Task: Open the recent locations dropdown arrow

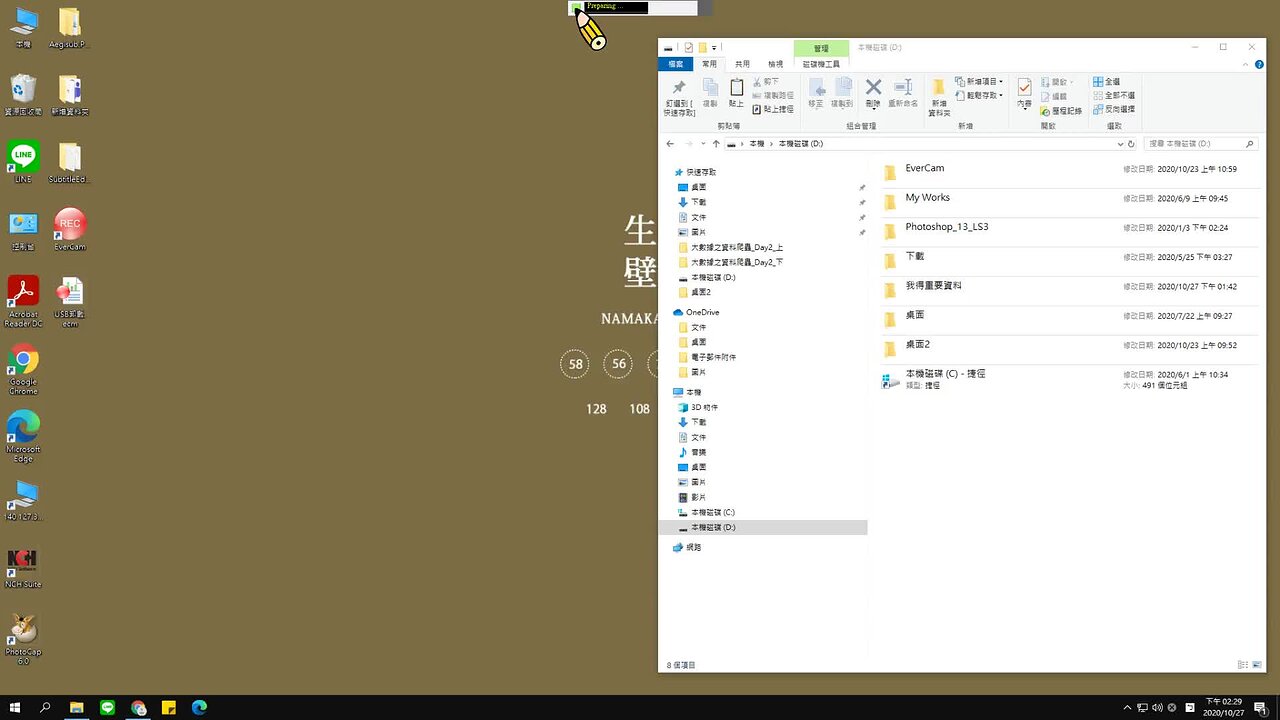Action: (x=703, y=144)
